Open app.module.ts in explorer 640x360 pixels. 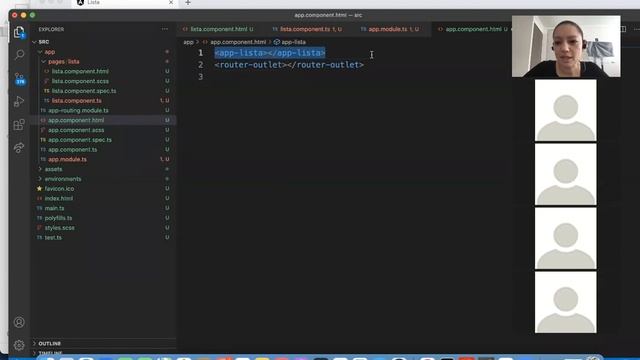pos(67,160)
